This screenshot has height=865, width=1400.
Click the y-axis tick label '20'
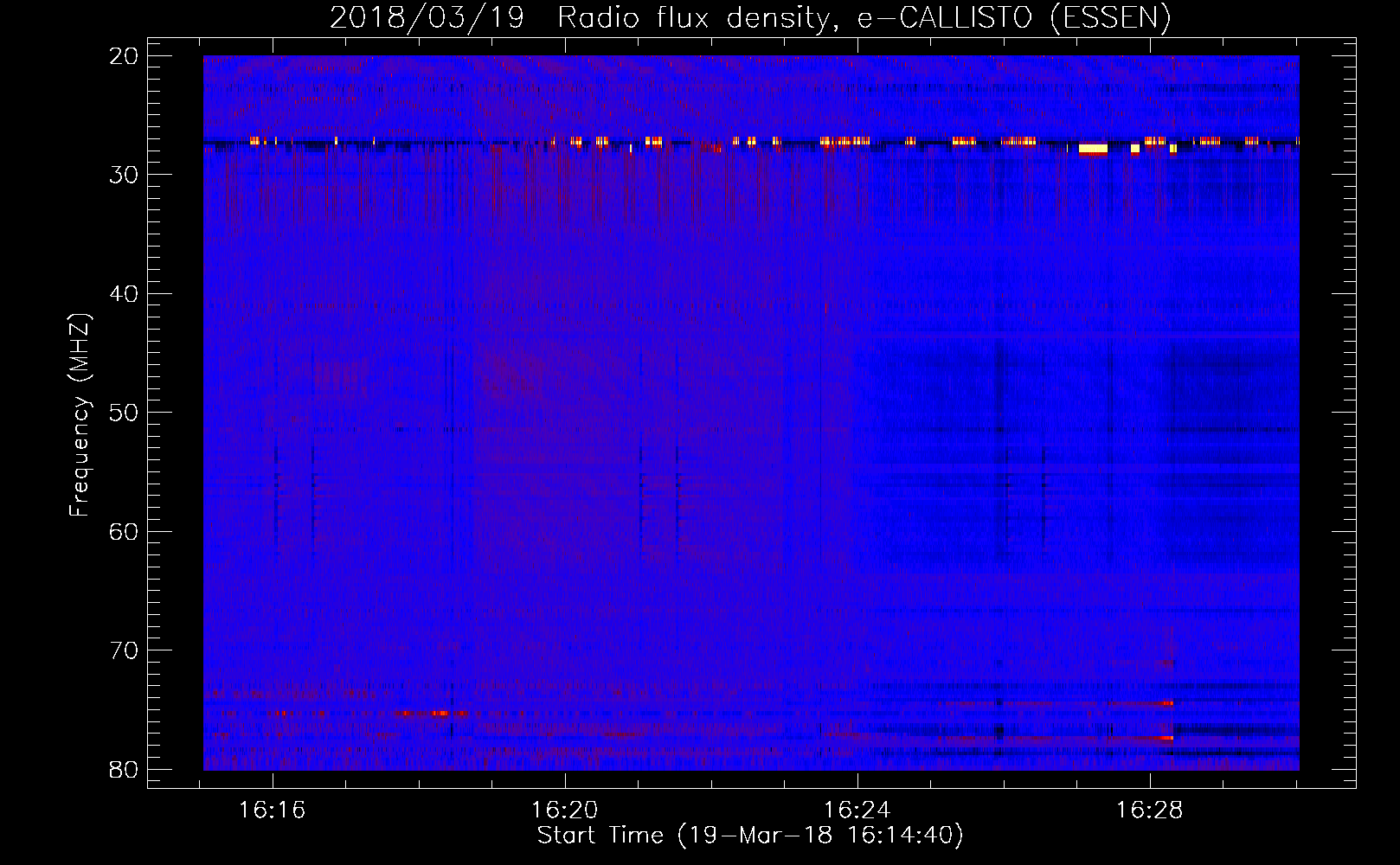coord(125,56)
